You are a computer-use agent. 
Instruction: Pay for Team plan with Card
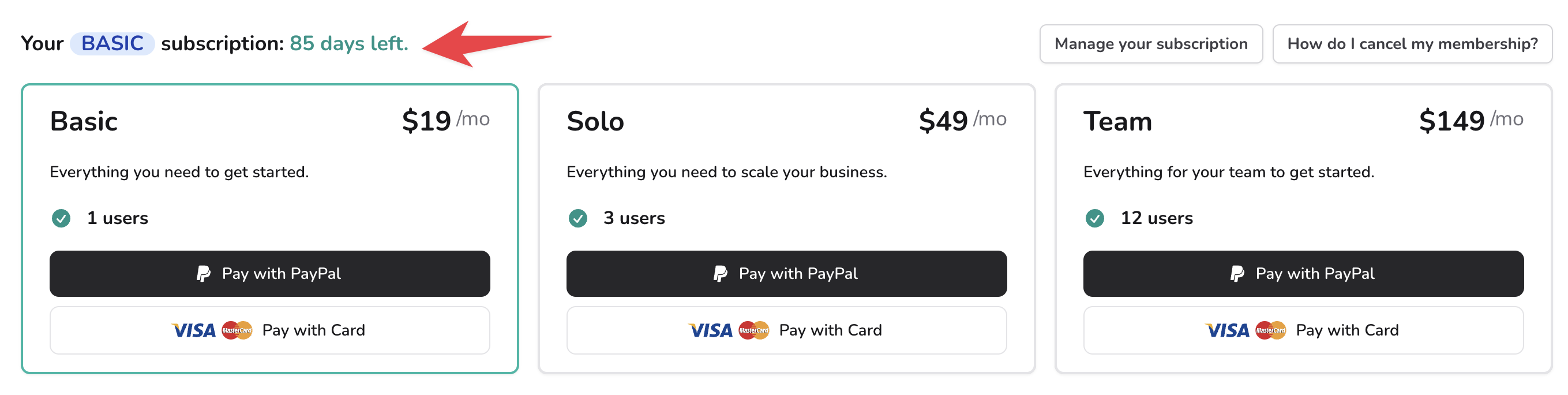pos(1303,330)
